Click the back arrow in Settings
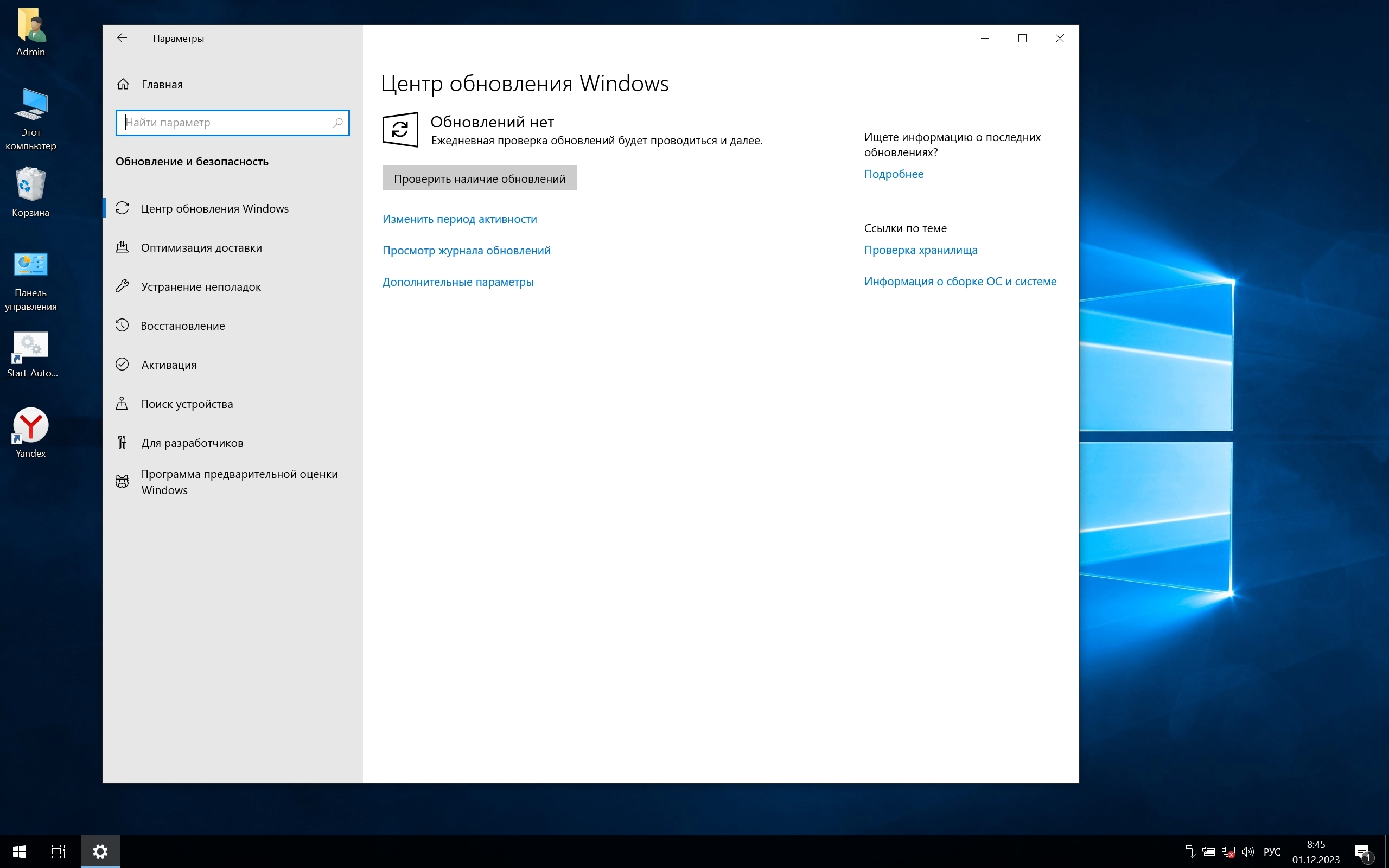Screen dimensions: 1389x868 click(122, 38)
